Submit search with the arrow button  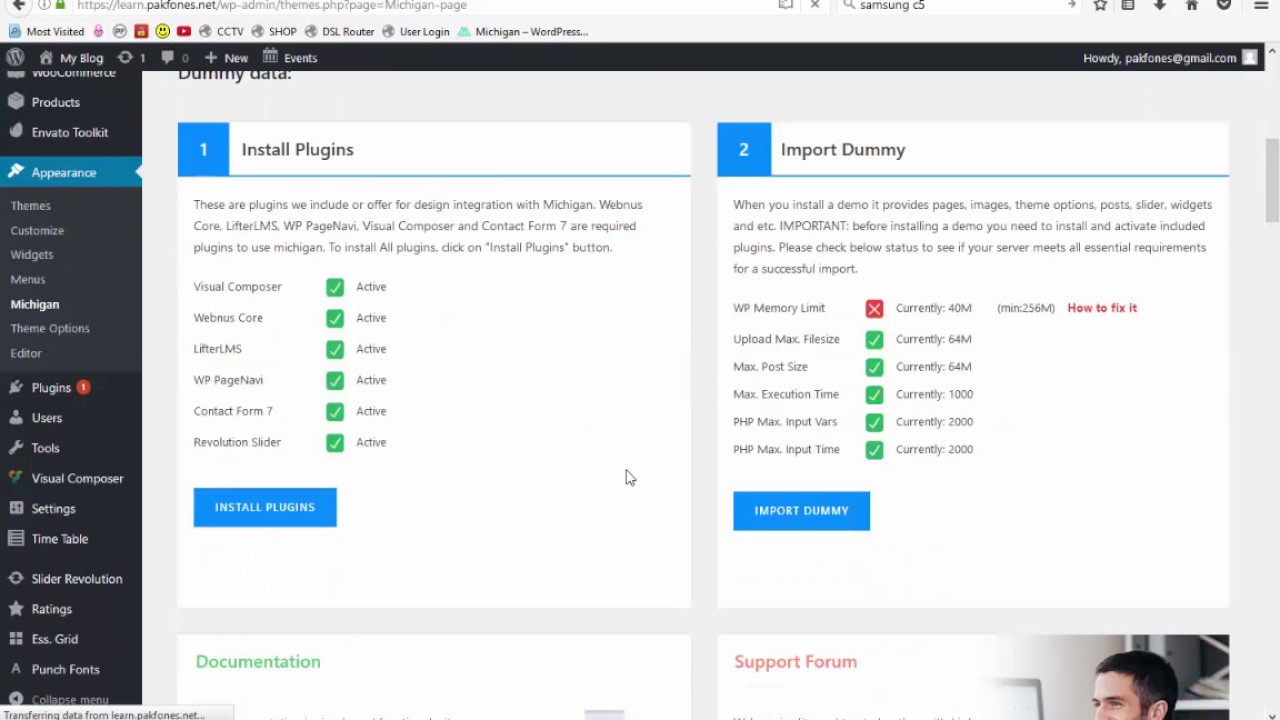coord(1071,5)
